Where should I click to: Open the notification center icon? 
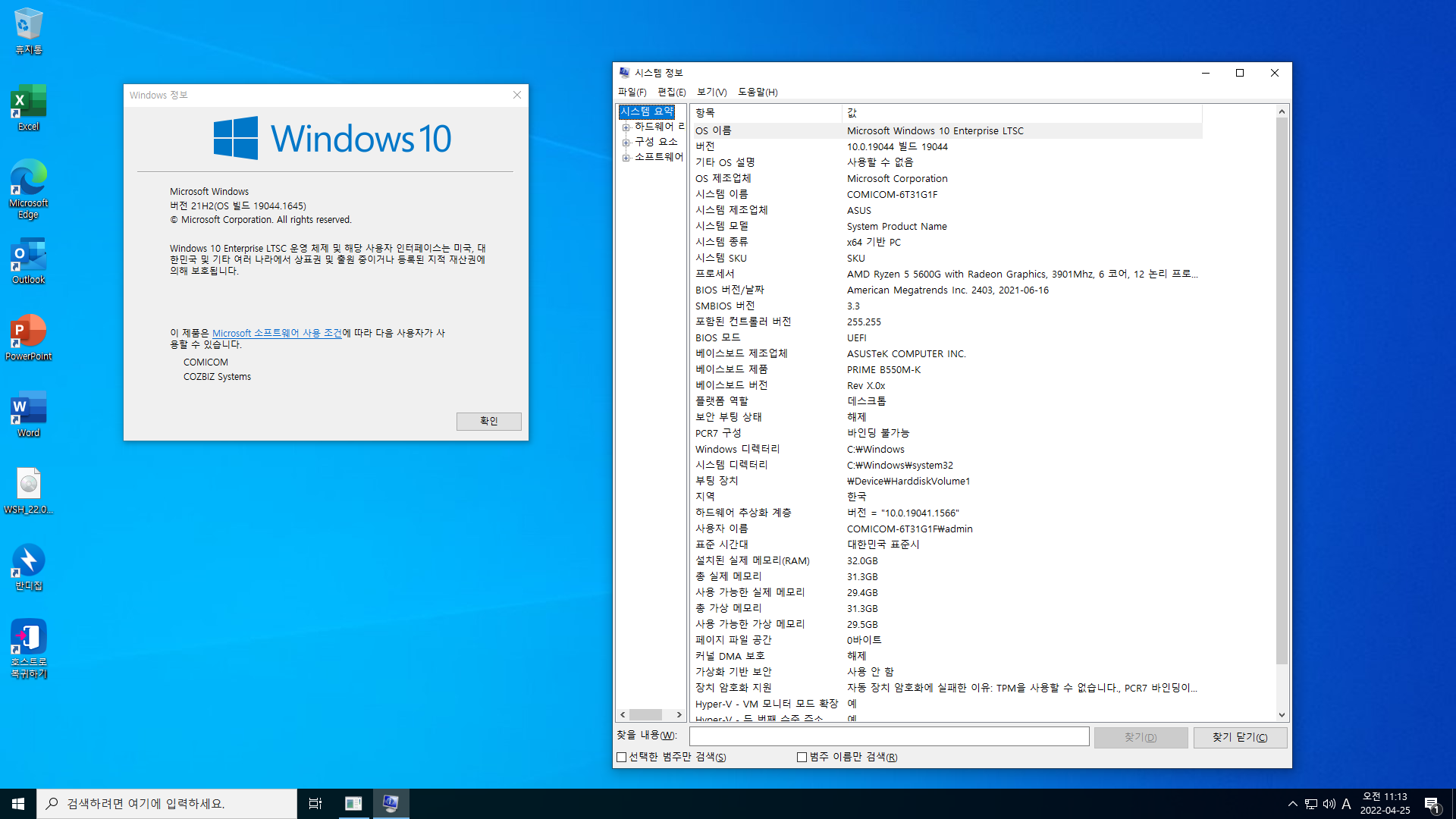click(1432, 804)
